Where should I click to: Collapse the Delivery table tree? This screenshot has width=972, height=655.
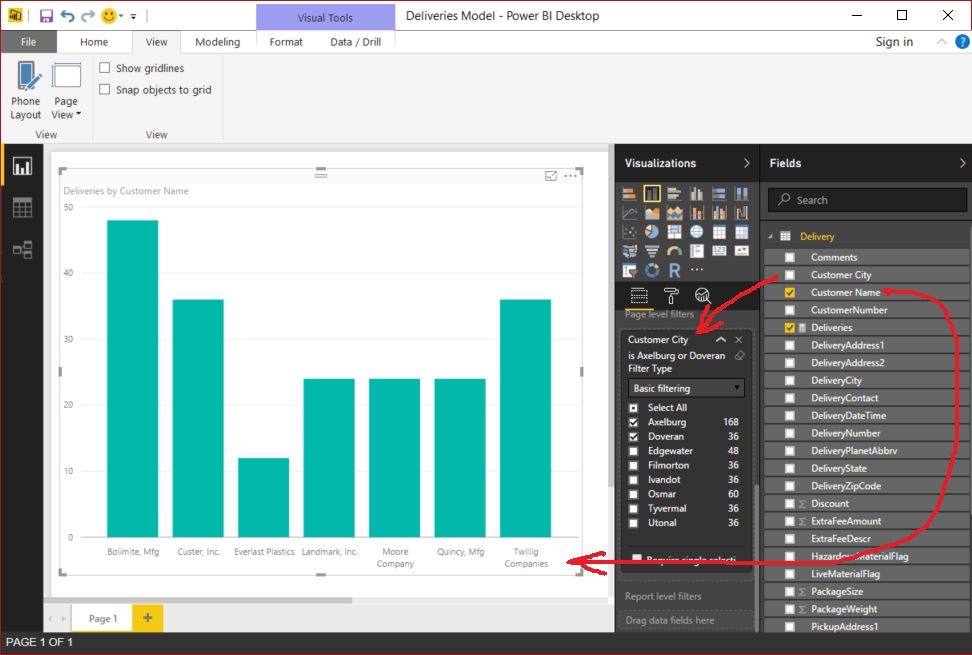pyautogui.click(x=771, y=237)
